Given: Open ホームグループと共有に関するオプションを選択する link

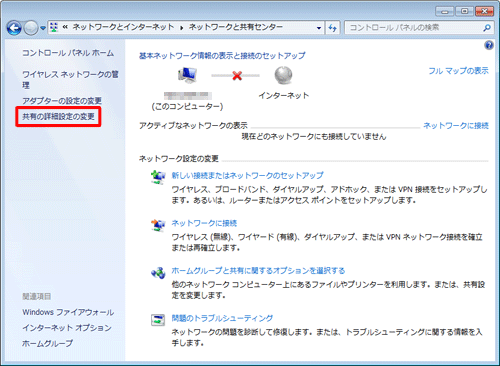Looking at the screenshot, I should (x=258, y=270).
